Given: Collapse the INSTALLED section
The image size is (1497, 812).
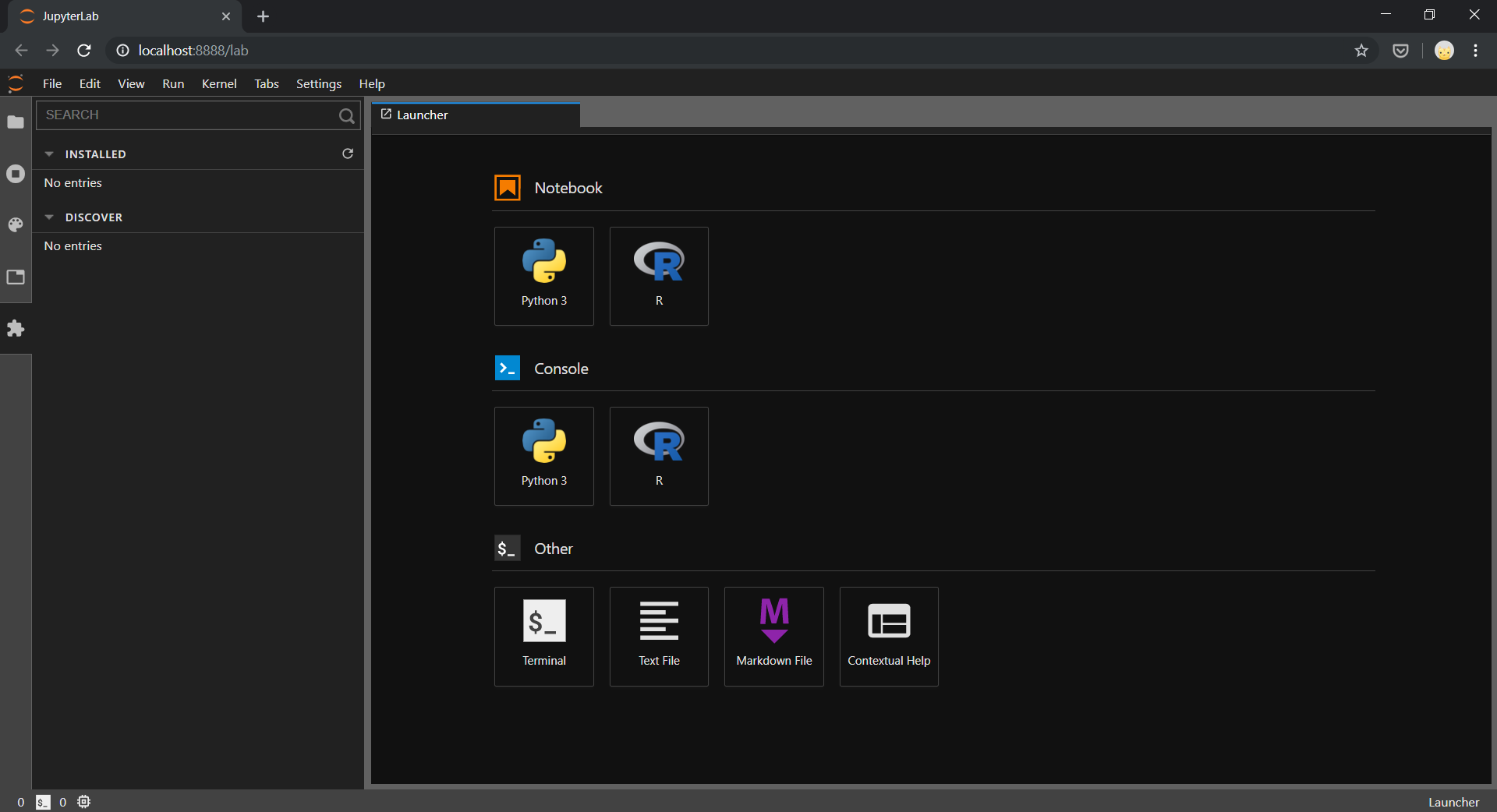Looking at the screenshot, I should pyautogui.click(x=49, y=154).
